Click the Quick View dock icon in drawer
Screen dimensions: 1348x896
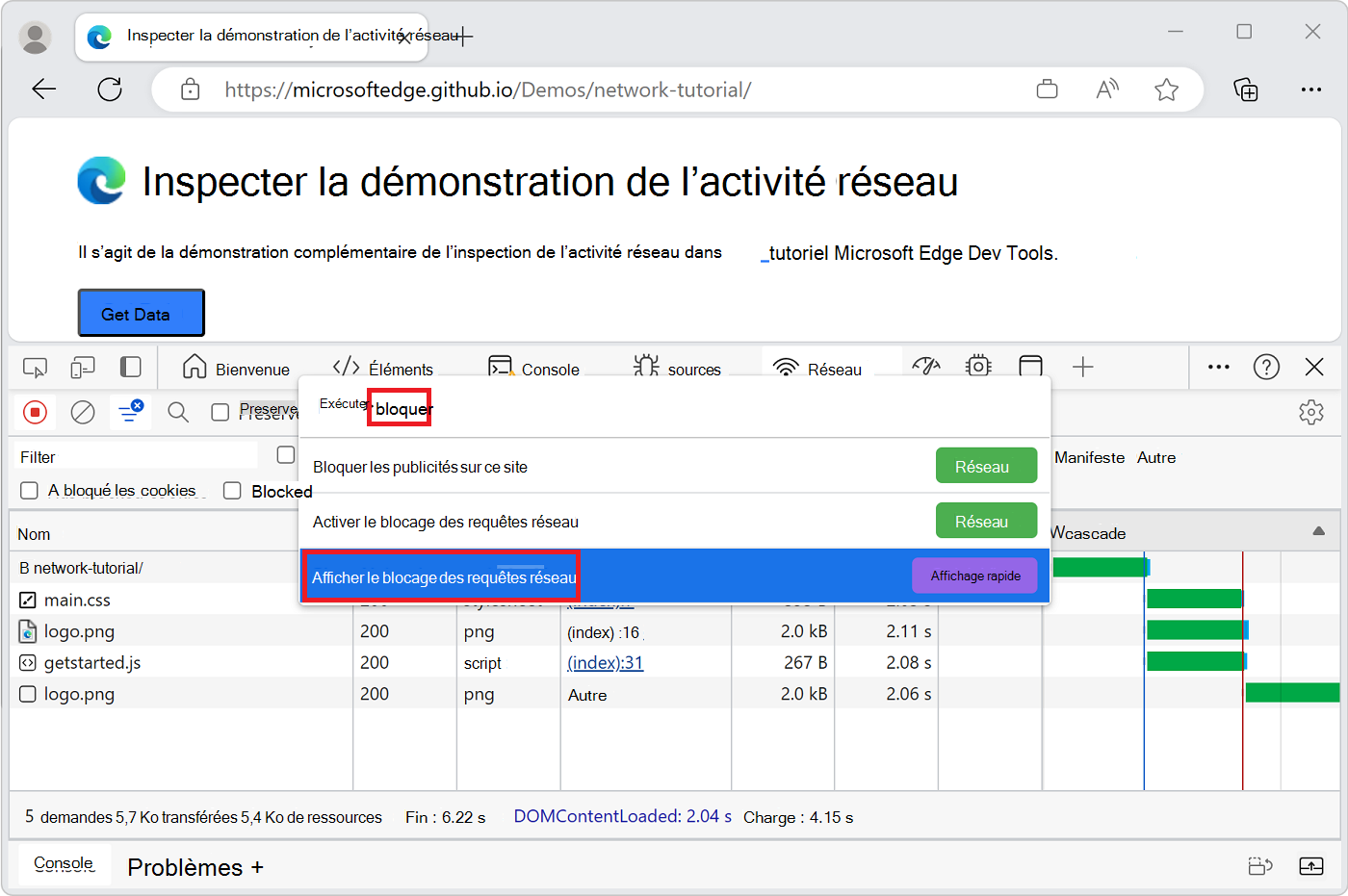[1260, 866]
